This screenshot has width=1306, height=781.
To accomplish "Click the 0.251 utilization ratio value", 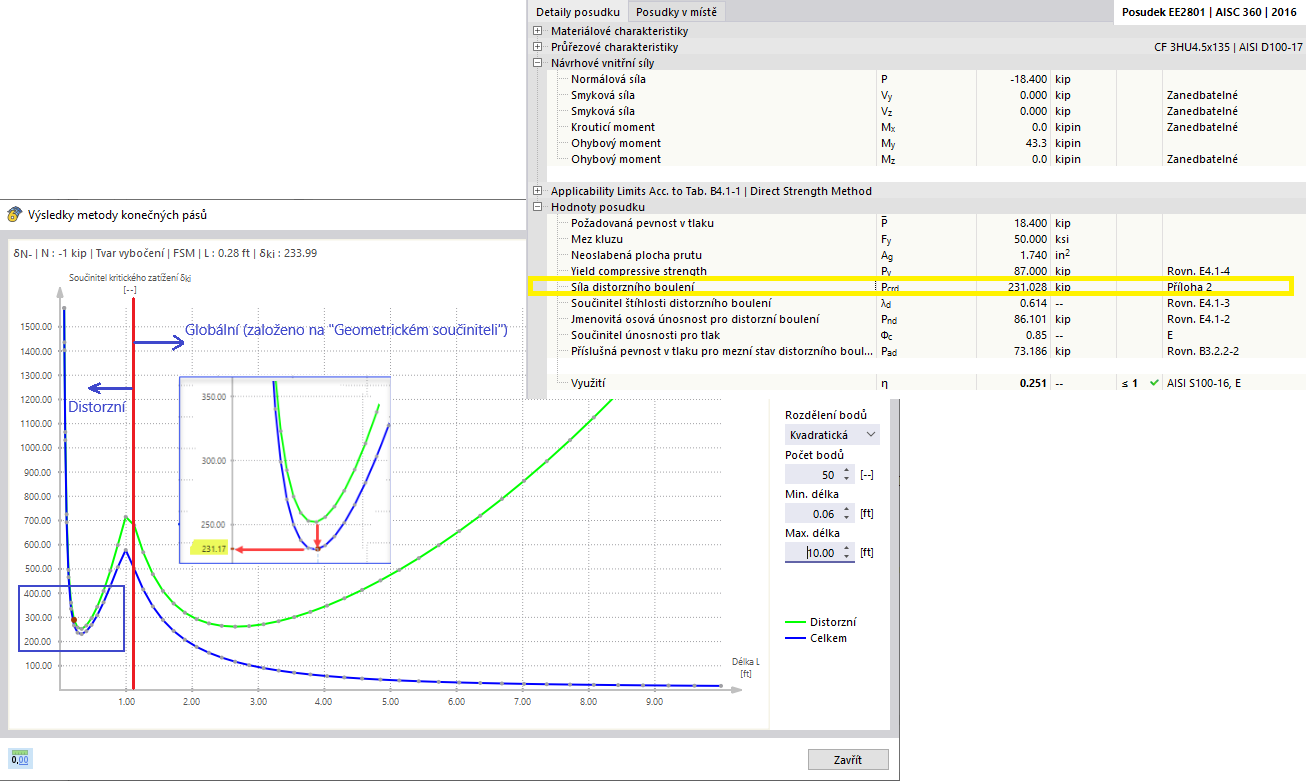I will point(1031,383).
